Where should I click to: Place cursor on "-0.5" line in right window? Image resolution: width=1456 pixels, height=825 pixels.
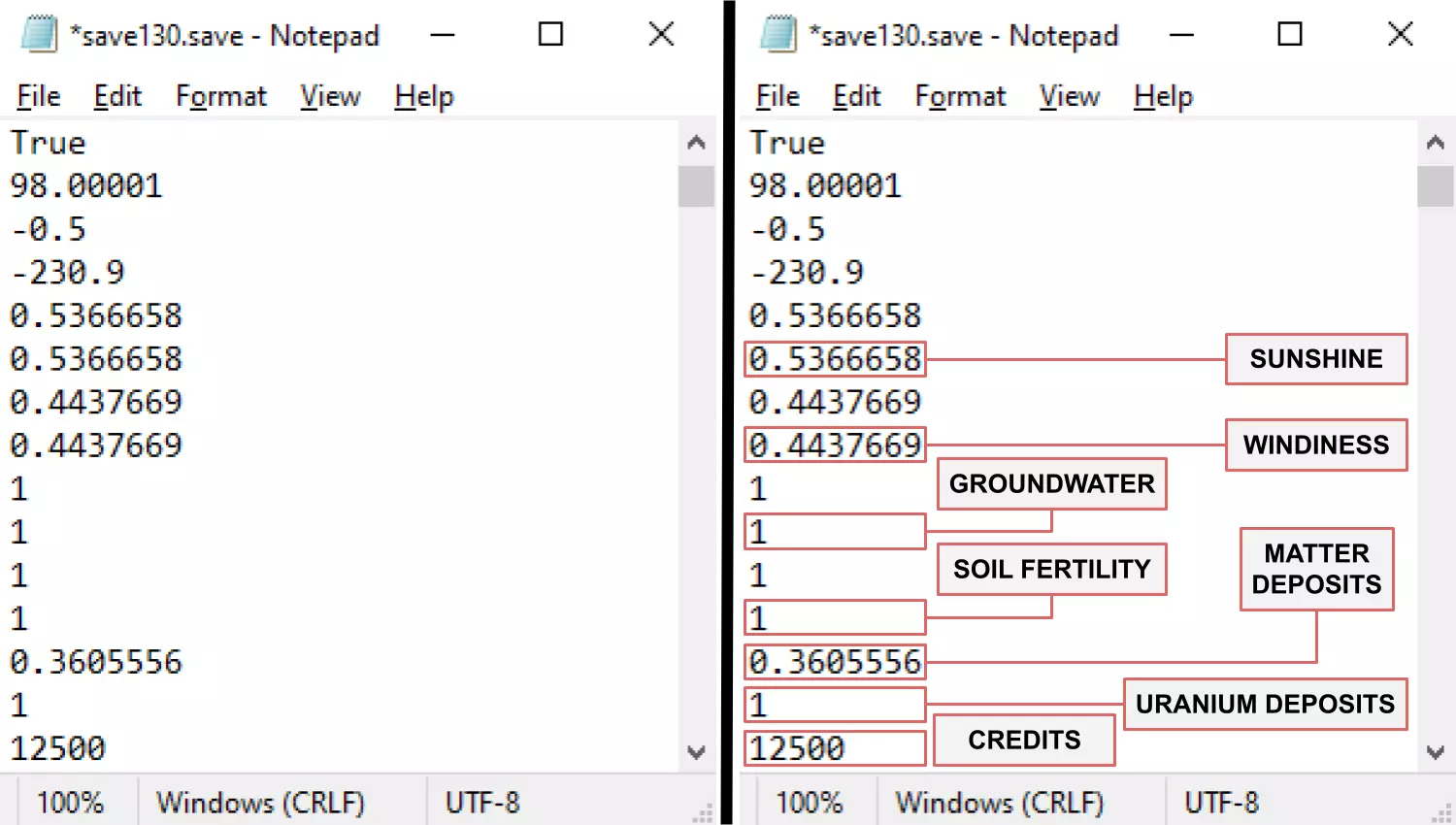coord(787,229)
